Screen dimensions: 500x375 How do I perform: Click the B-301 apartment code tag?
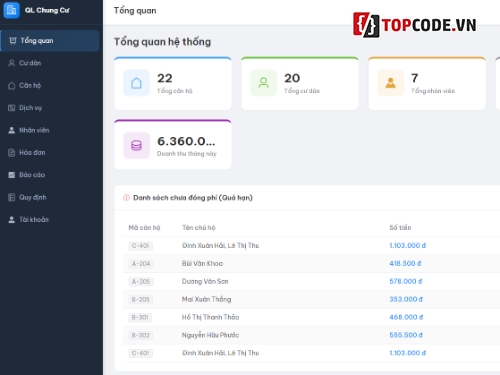tap(140, 317)
